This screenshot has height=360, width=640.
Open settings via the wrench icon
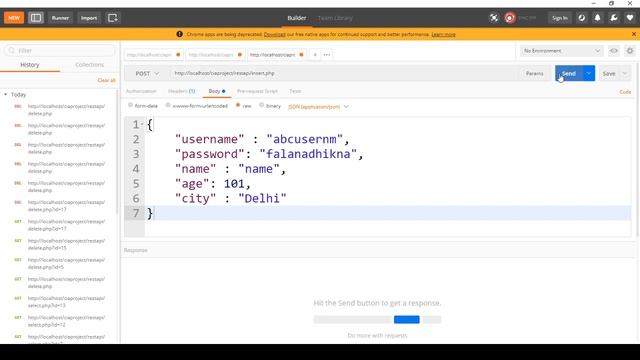click(614, 18)
